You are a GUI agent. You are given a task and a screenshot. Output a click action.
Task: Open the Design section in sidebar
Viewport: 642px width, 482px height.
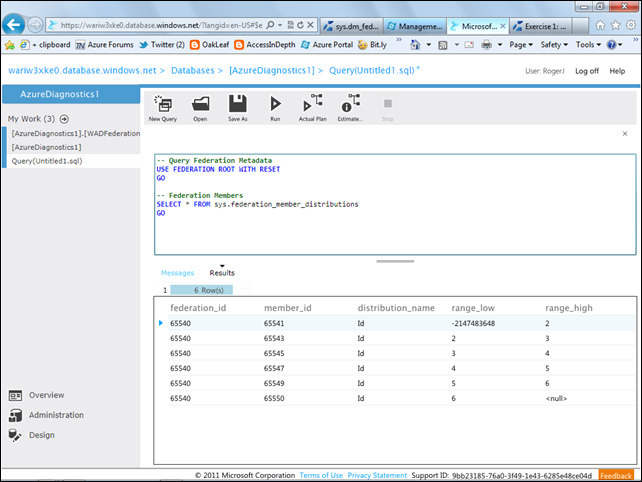click(x=32, y=435)
